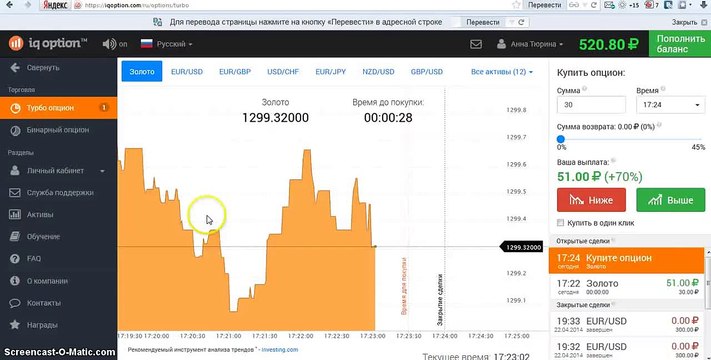The image size is (711, 360).
Task: Go back with the browser back arrow
Action: [x=9, y=5]
